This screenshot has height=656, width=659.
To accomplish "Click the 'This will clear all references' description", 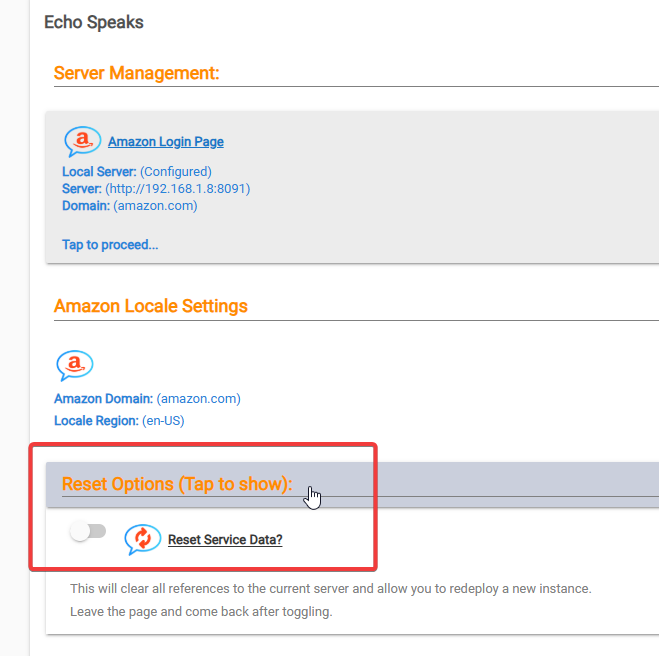I will (330, 588).
